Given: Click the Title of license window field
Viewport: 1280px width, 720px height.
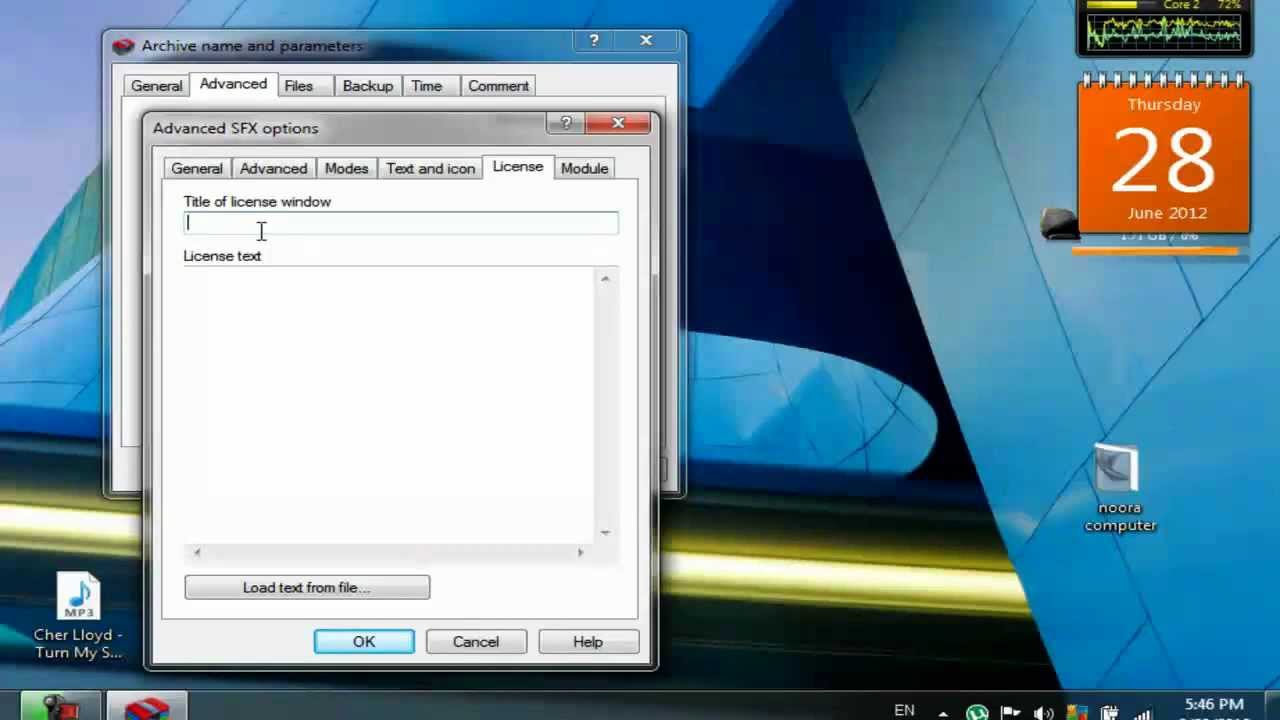Looking at the screenshot, I should (401, 223).
